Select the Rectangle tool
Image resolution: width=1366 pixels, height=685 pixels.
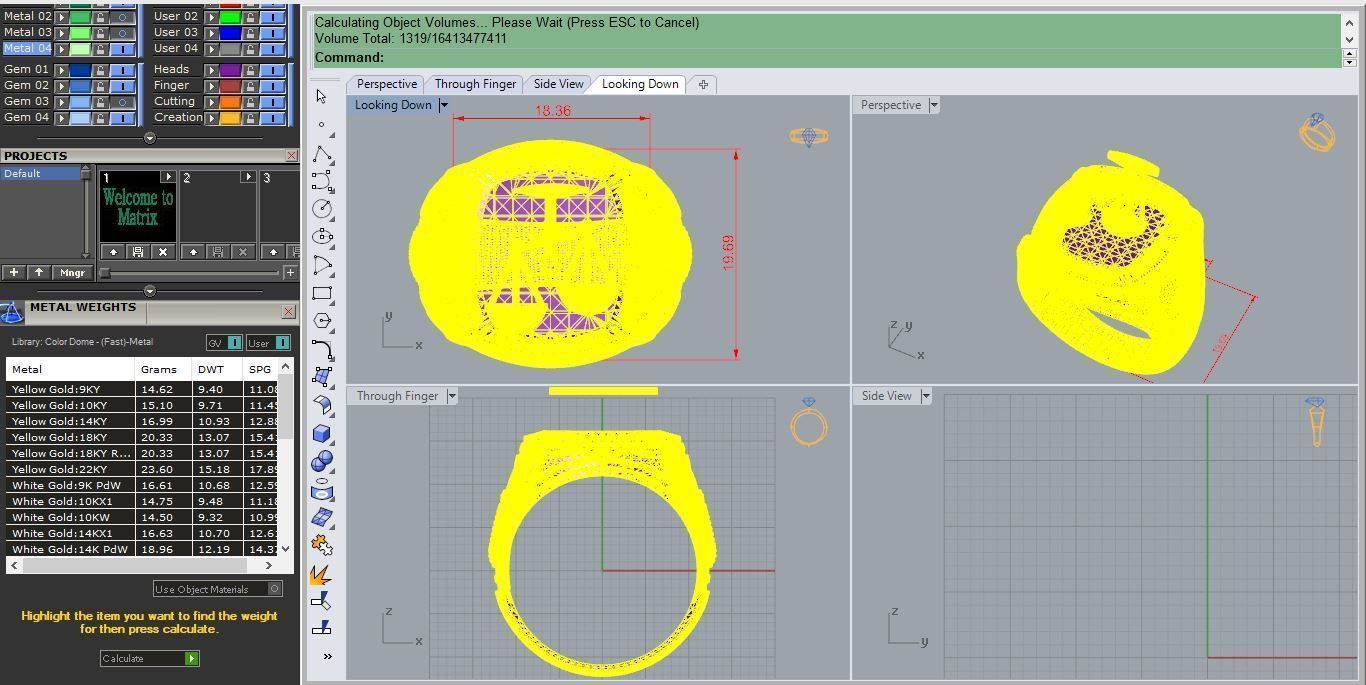coord(322,293)
